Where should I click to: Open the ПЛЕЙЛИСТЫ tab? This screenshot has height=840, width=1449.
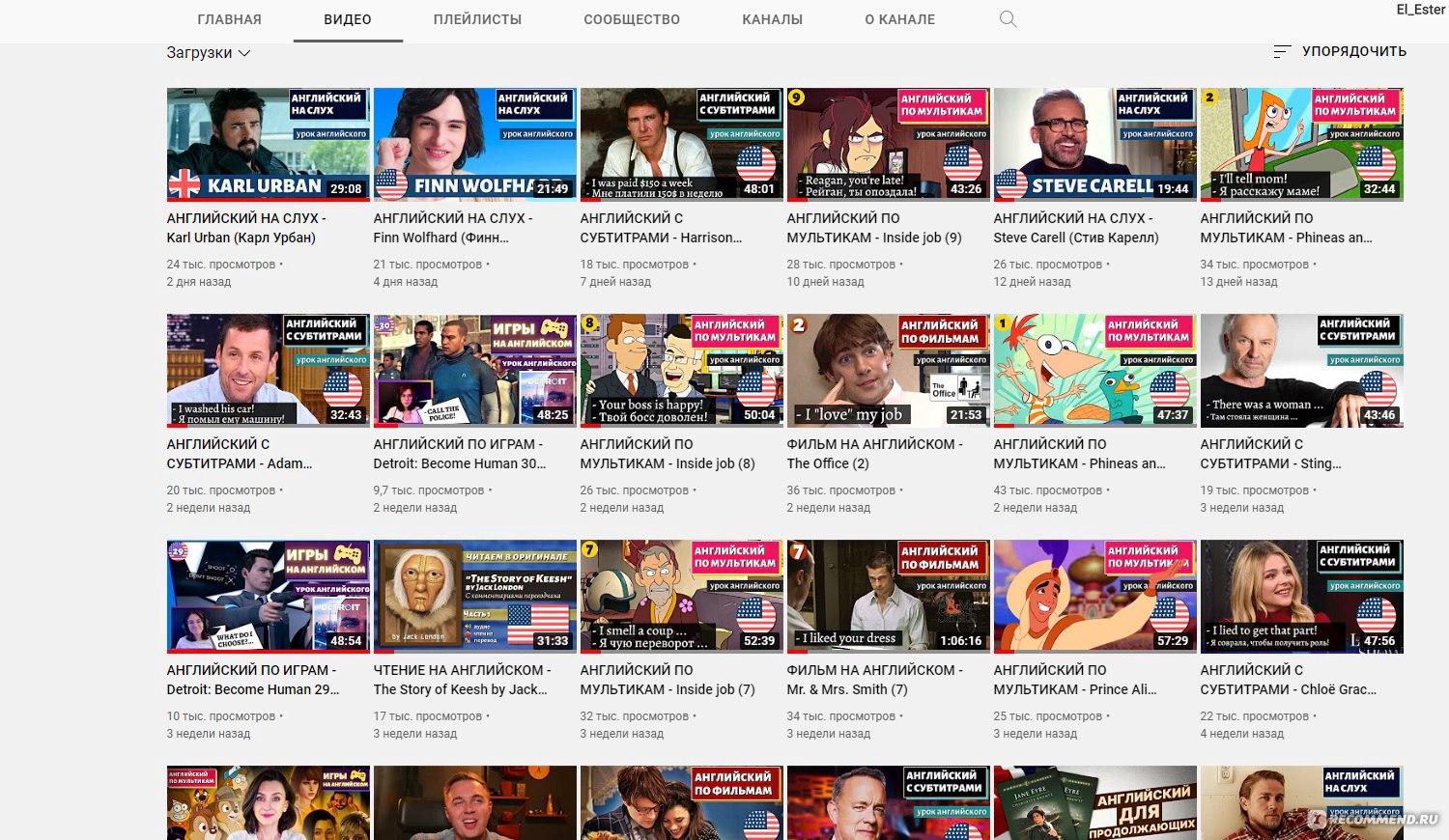point(477,19)
